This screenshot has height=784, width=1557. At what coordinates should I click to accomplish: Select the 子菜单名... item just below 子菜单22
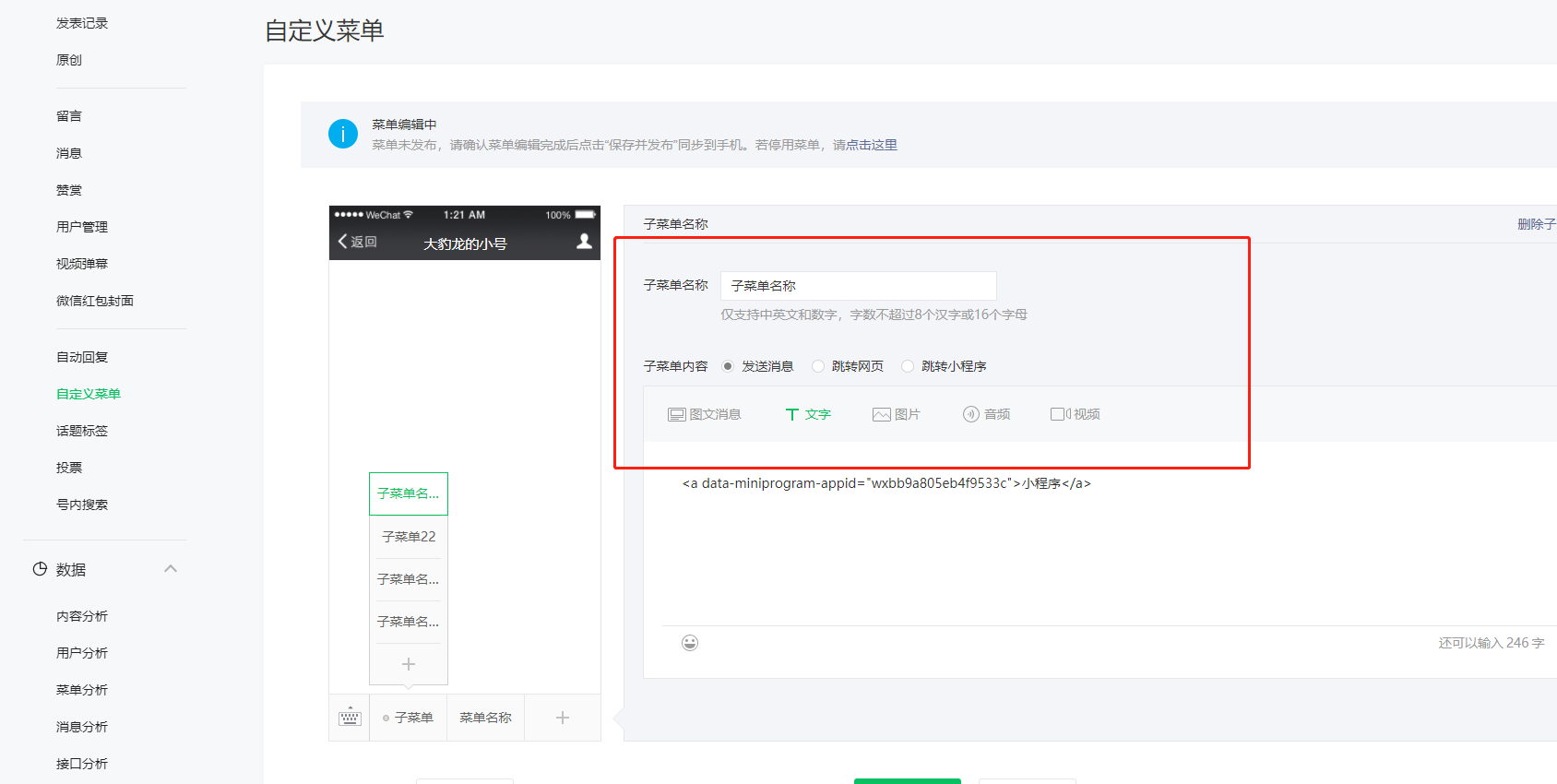pos(409,579)
